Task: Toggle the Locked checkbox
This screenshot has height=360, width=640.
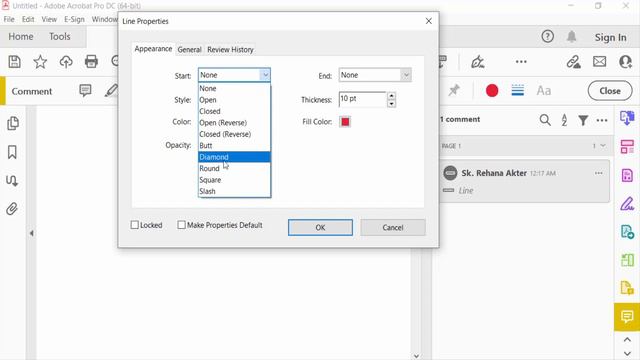Action: pos(135,225)
